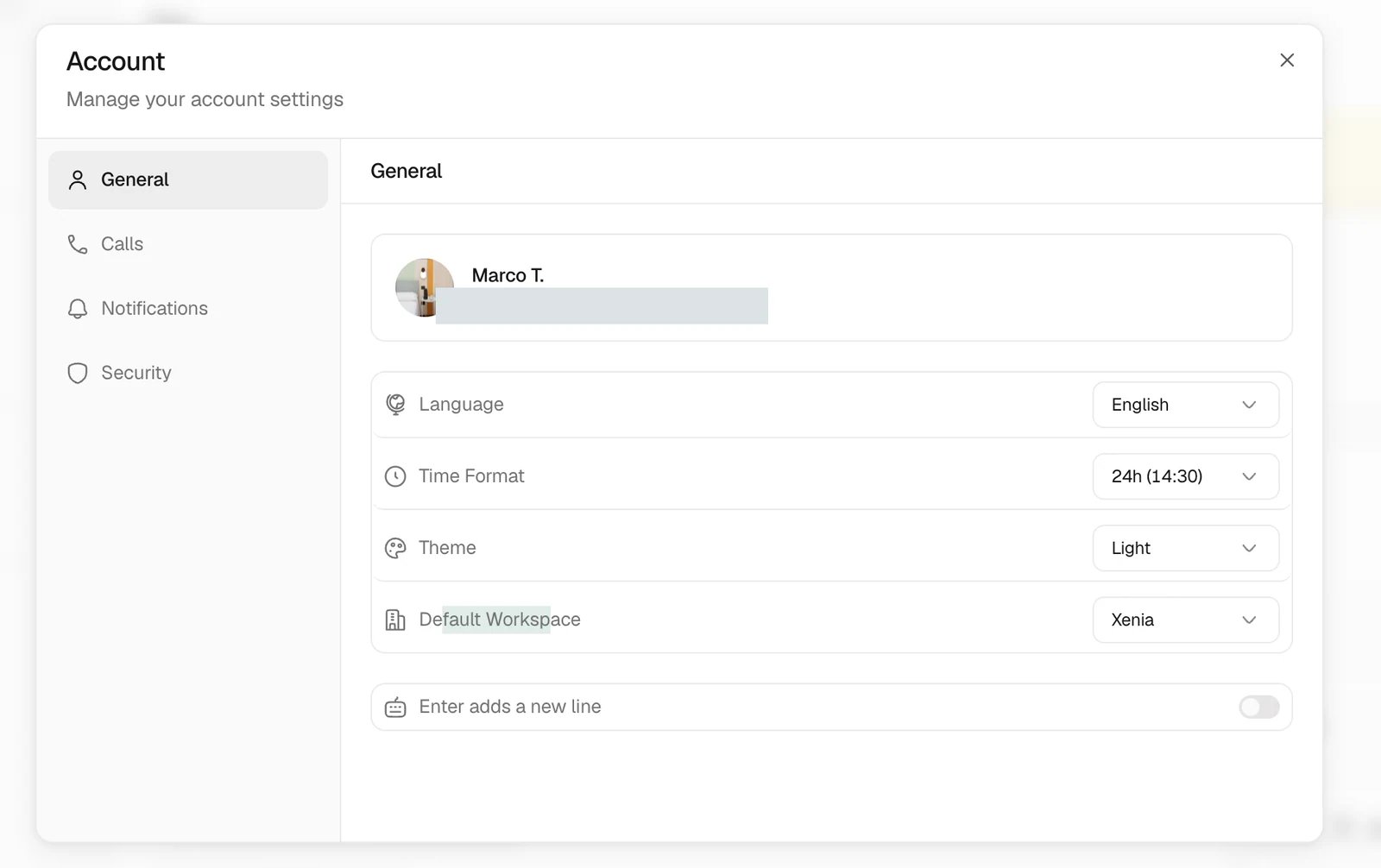The height and width of the screenshot is (868, 1381).
Task: Open the Language dropdown showing English
Action: [1186, 405]
